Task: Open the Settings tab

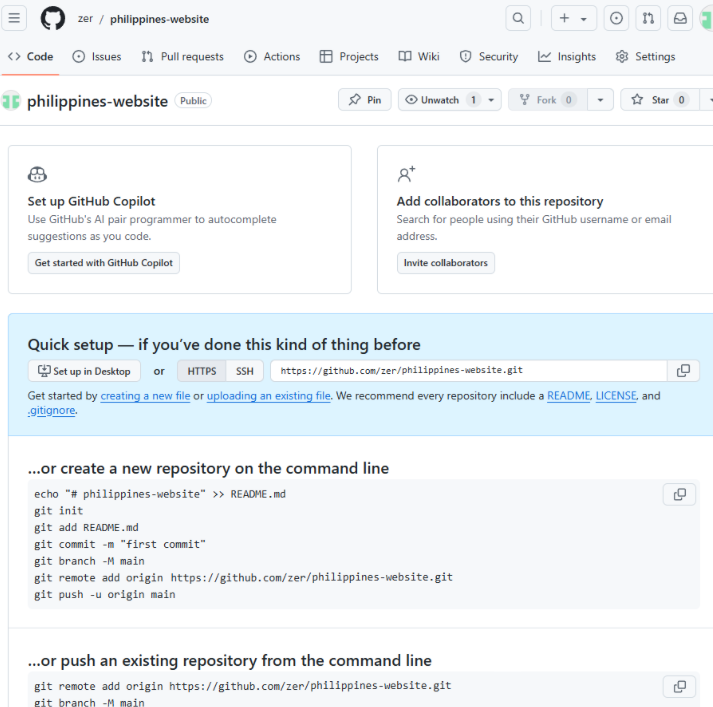Action: click(645, 57)
